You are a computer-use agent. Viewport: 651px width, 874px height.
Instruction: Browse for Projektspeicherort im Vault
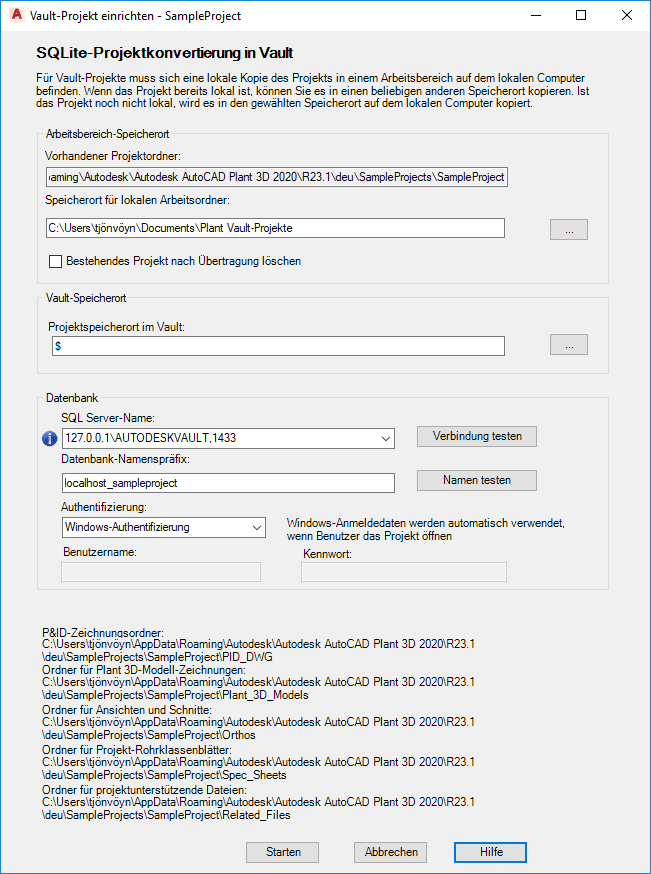[569, 344]
